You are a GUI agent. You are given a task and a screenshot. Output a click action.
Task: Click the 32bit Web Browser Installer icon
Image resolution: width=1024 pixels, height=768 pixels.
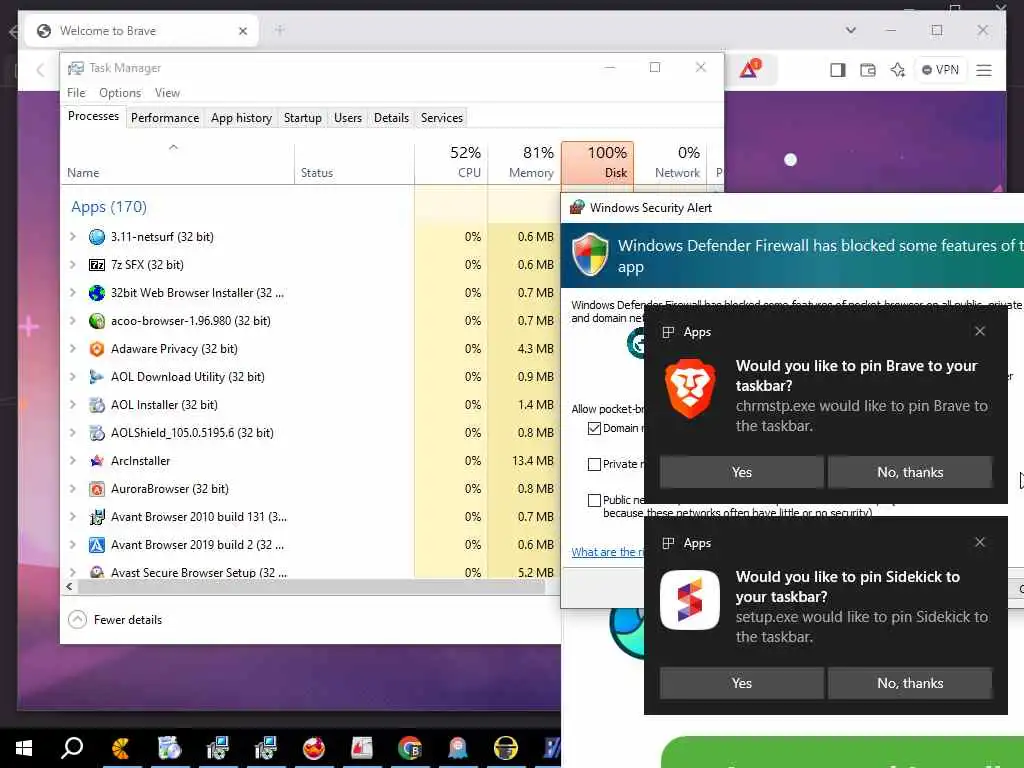(97, 293)
